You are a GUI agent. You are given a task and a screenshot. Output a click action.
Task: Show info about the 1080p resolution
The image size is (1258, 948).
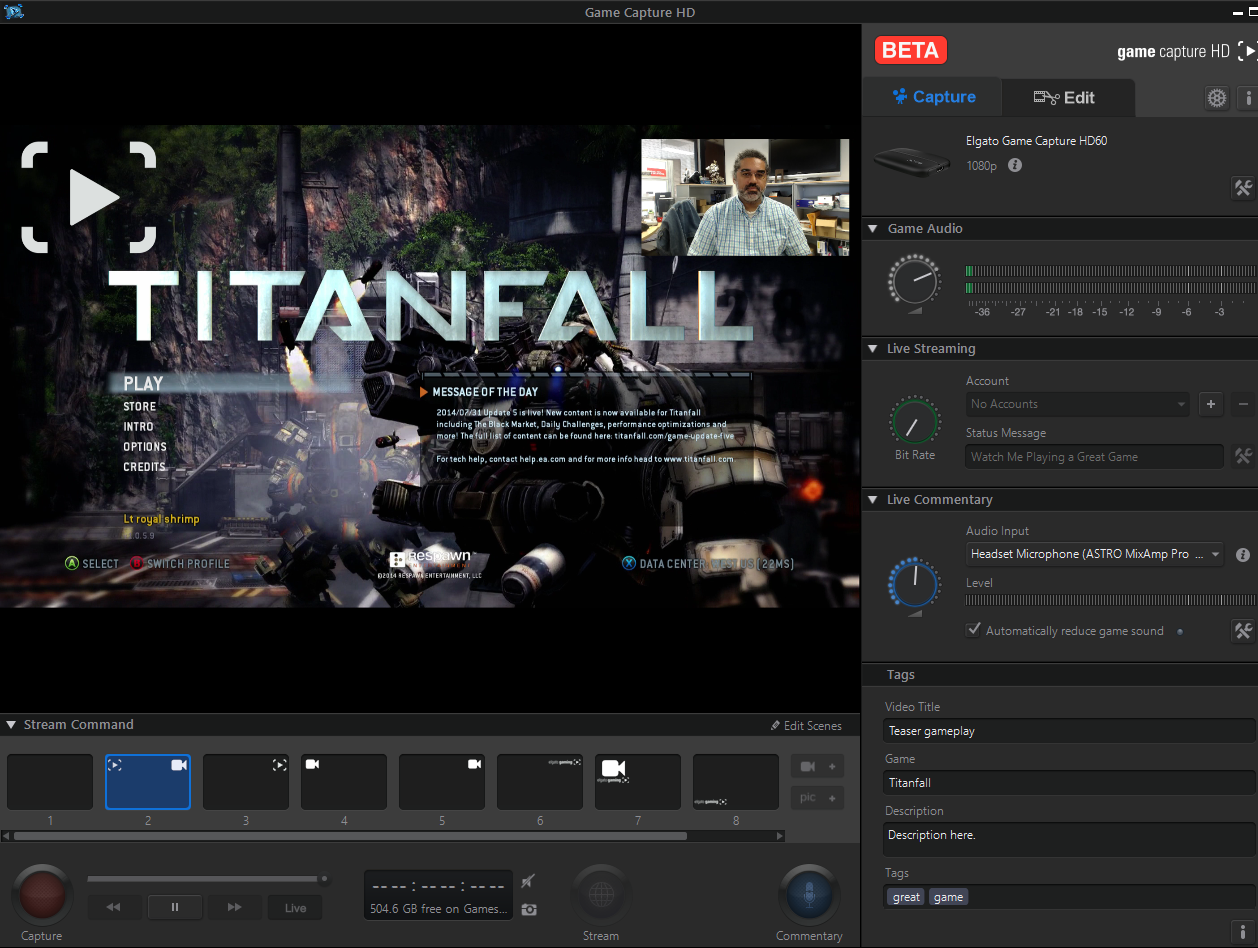click(1015, 165)
